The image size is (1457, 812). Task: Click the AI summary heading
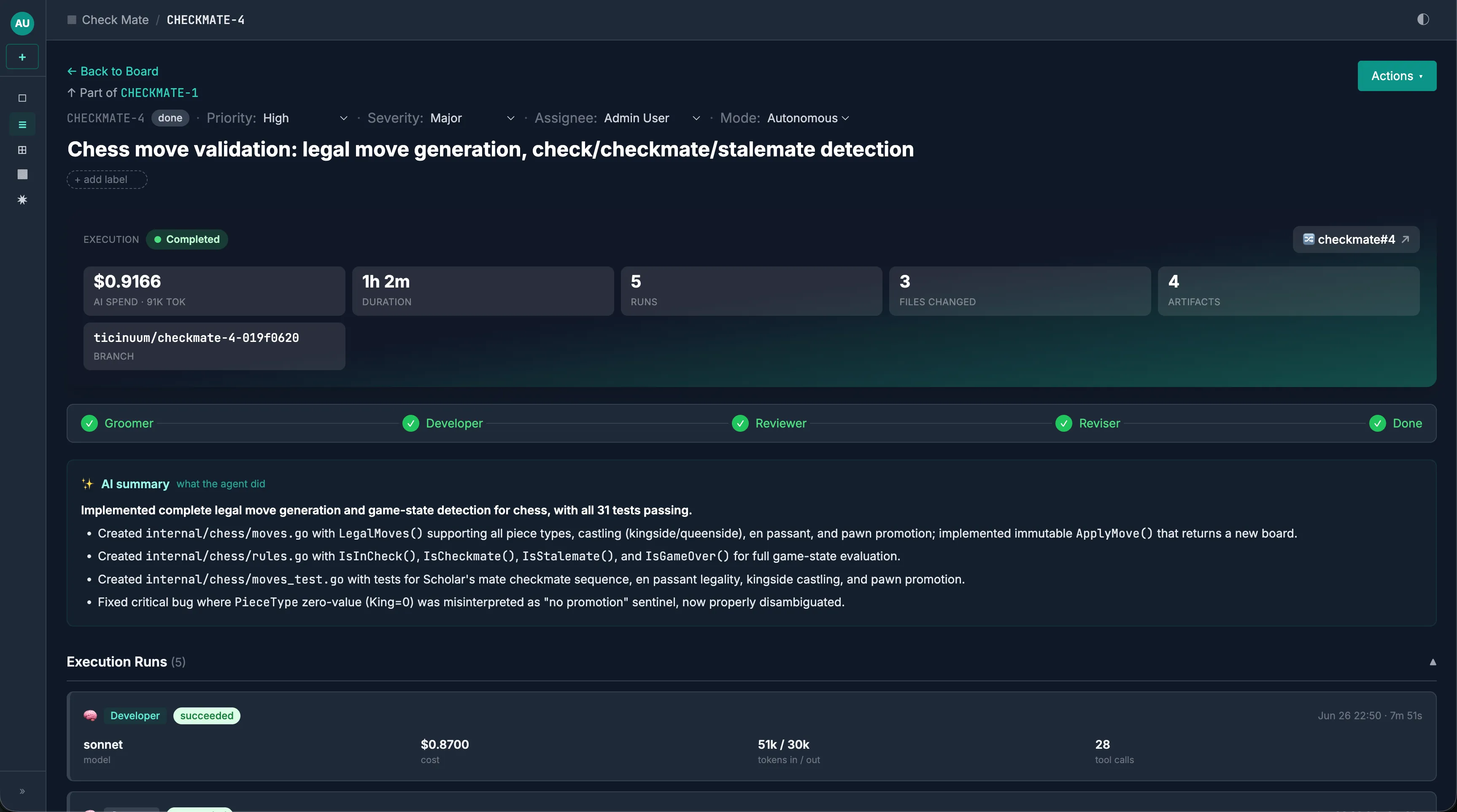135,484
